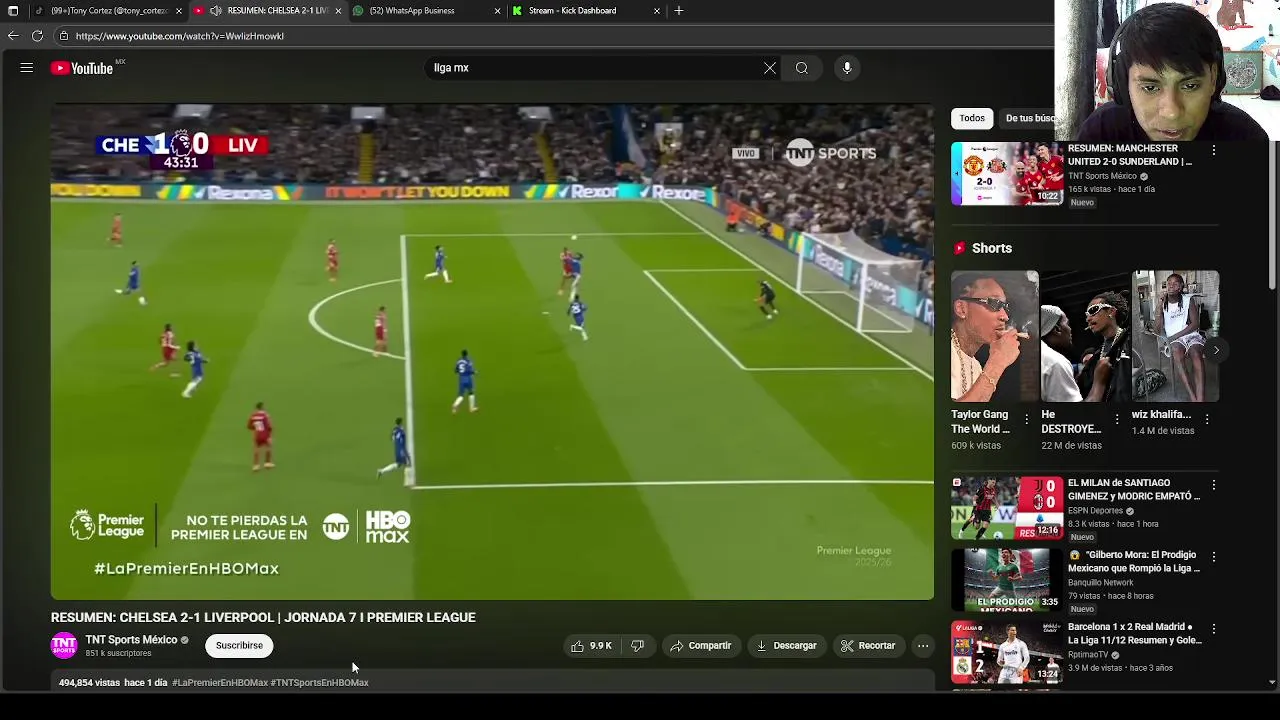
Task: Click the Banquillo Network channel name
Action: [1101, 583]
